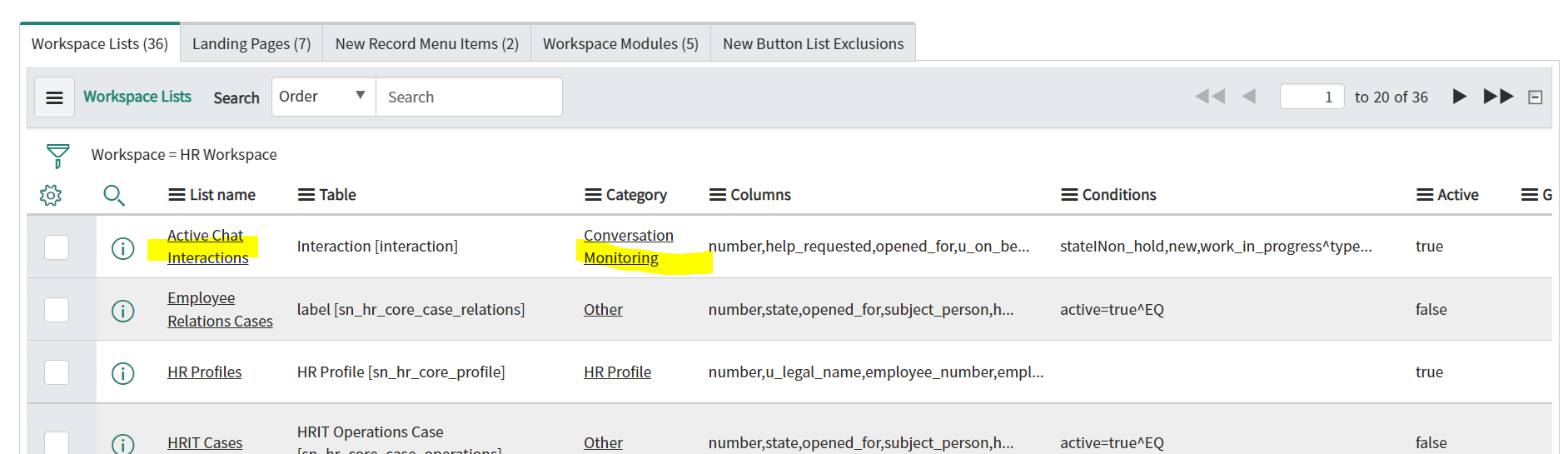The image size is (1568, 454).
Task: Toggle the column search magnifier icon
Action: click(x=114, y=196)
